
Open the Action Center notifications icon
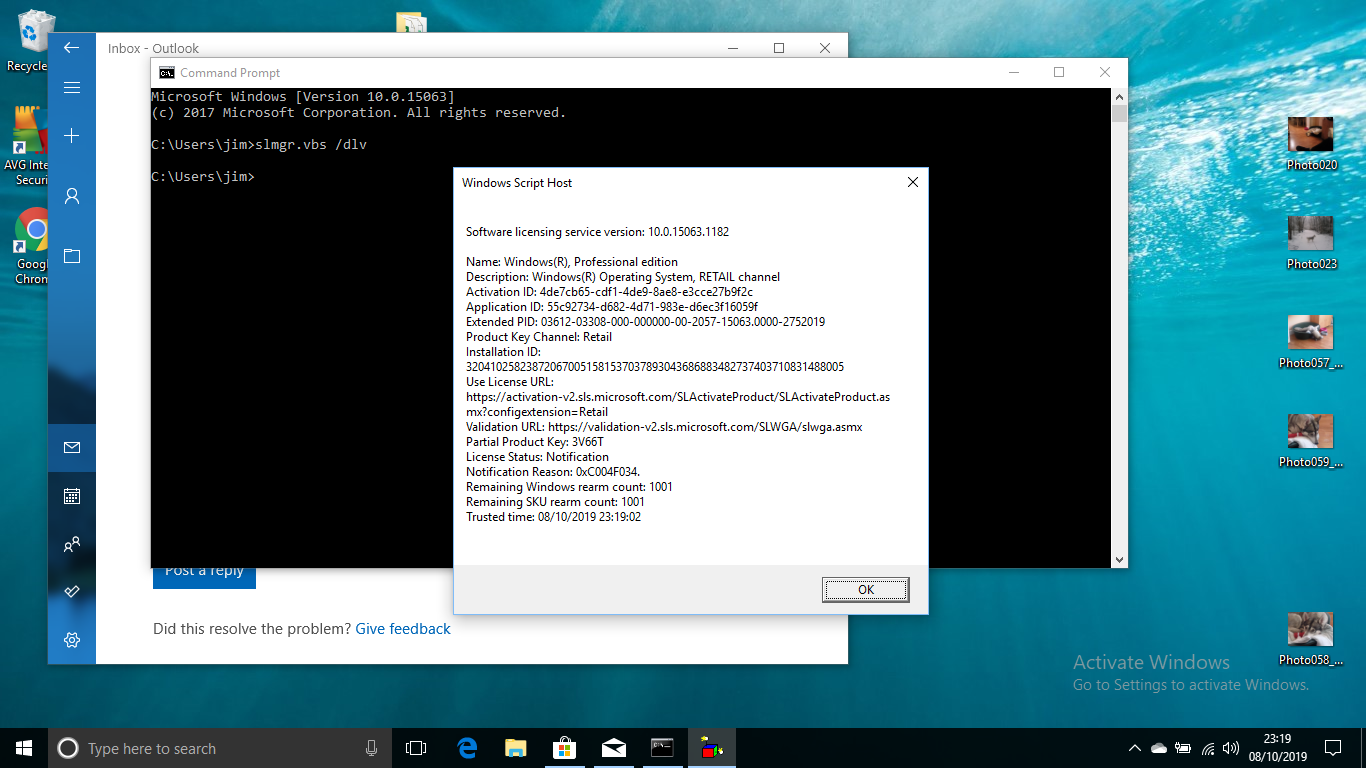(x=1333, y=748)
